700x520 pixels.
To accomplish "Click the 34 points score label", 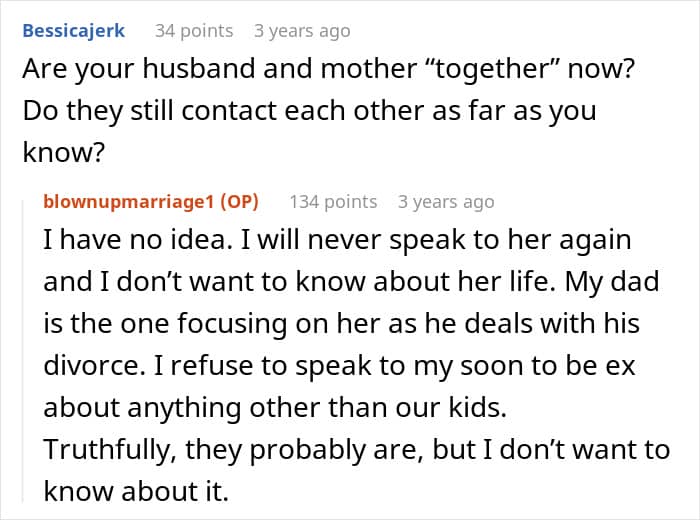I will tap(194, 31).
